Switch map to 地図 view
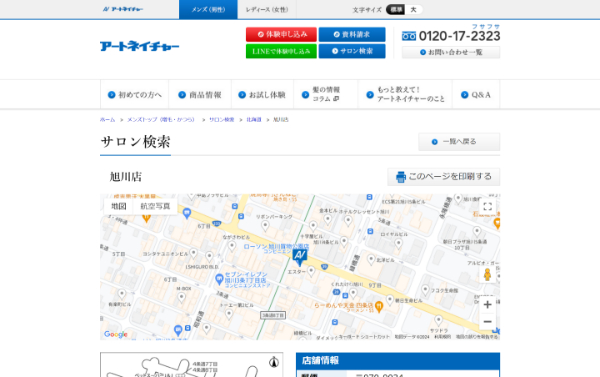The image size is (600, 377). [119, 206]
